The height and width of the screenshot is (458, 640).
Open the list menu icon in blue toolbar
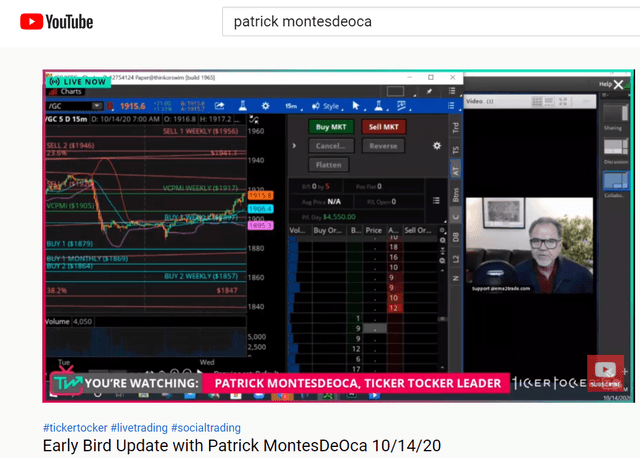pos(451,106)
